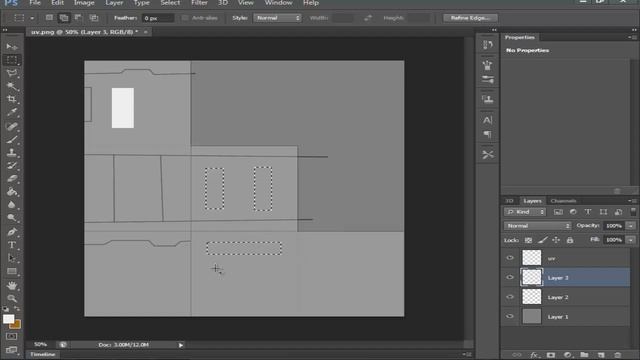Create new adjustment layer icon
The height and width of the screenshot is (360, 640).
[x=567, y=355]
